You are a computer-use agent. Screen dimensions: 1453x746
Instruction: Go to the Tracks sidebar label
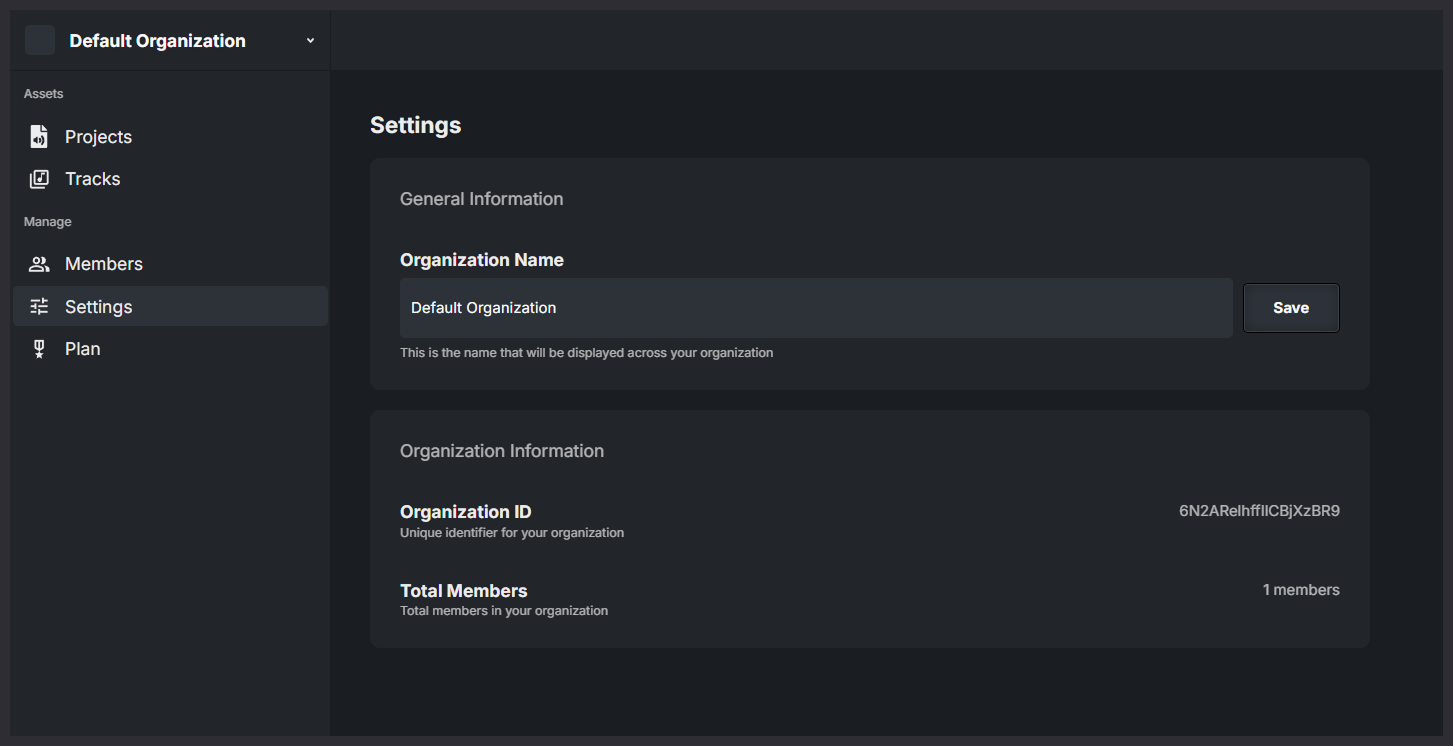tap(92, 179)
